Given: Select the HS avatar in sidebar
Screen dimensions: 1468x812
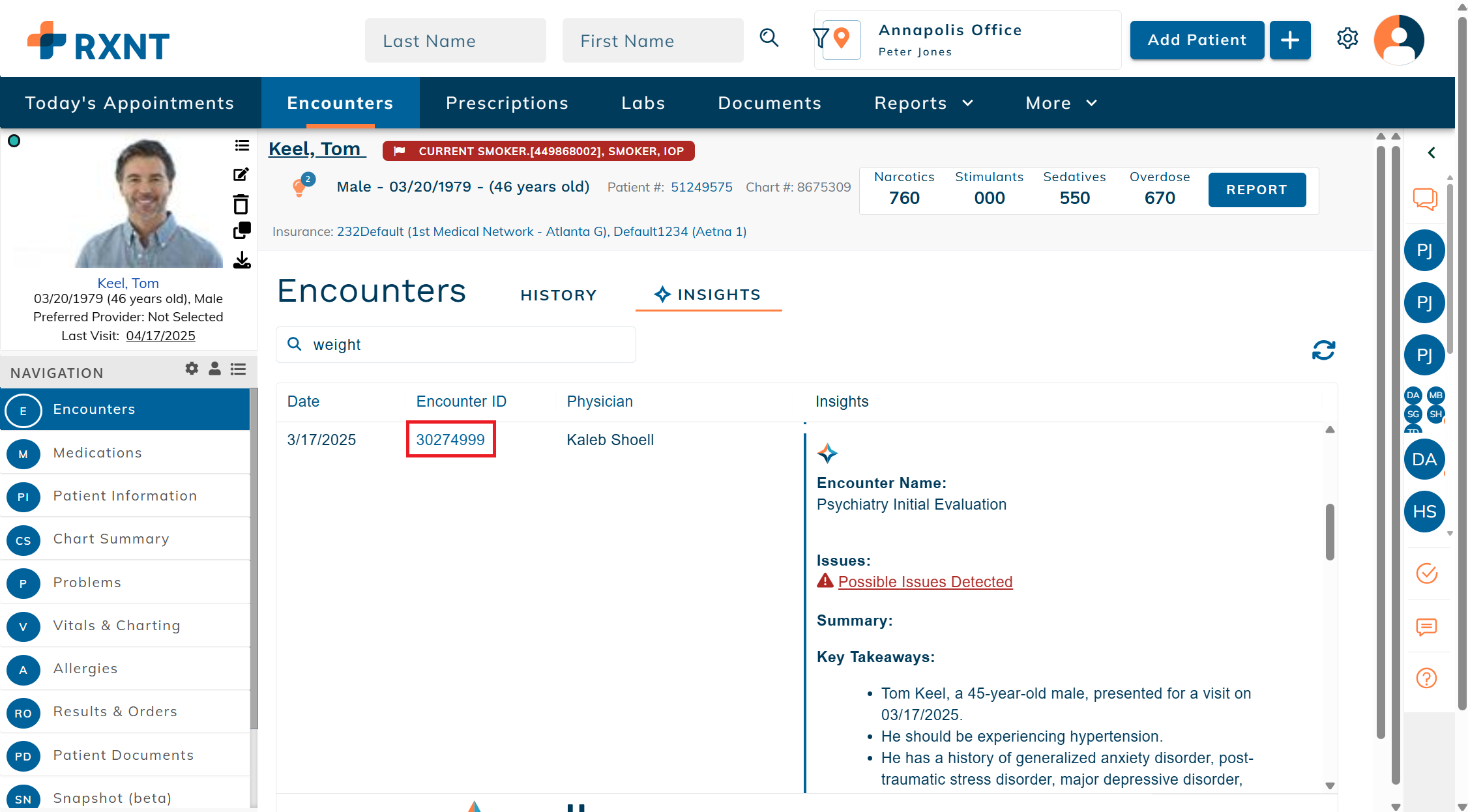Looking at the screenshot, I should pyautogui.click(x=1424, y=512).
